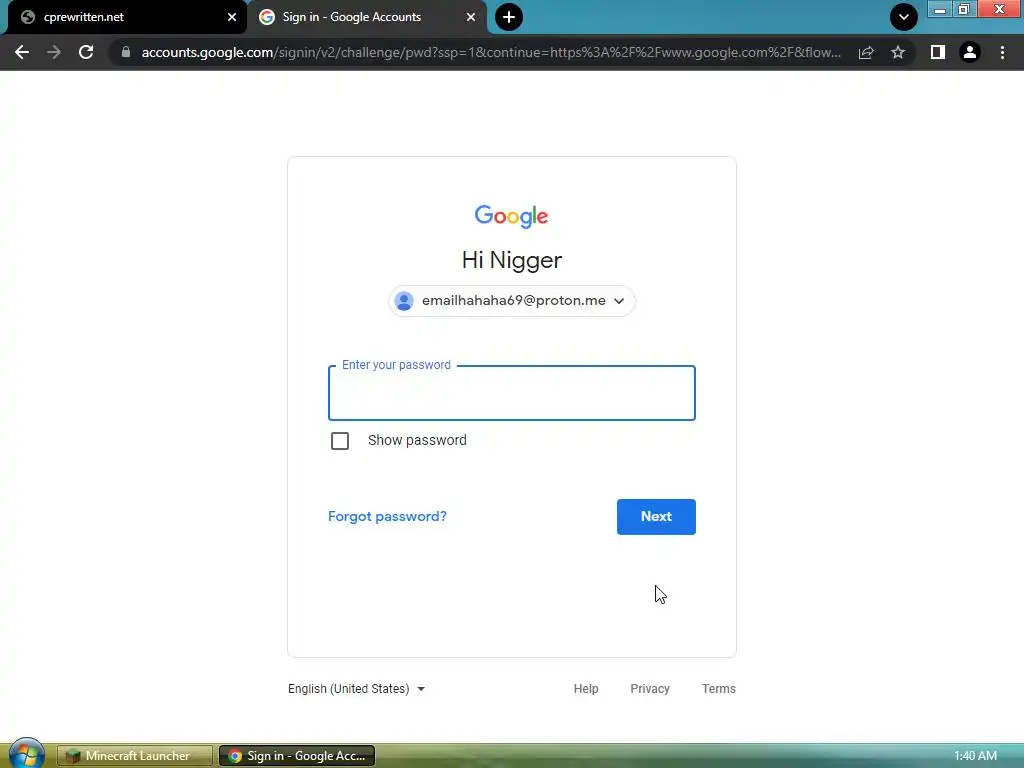Image resolution: width=1024 pixels, height=768 pixels.
Task: Click the Google logo
Action: (x=511, y=216)
